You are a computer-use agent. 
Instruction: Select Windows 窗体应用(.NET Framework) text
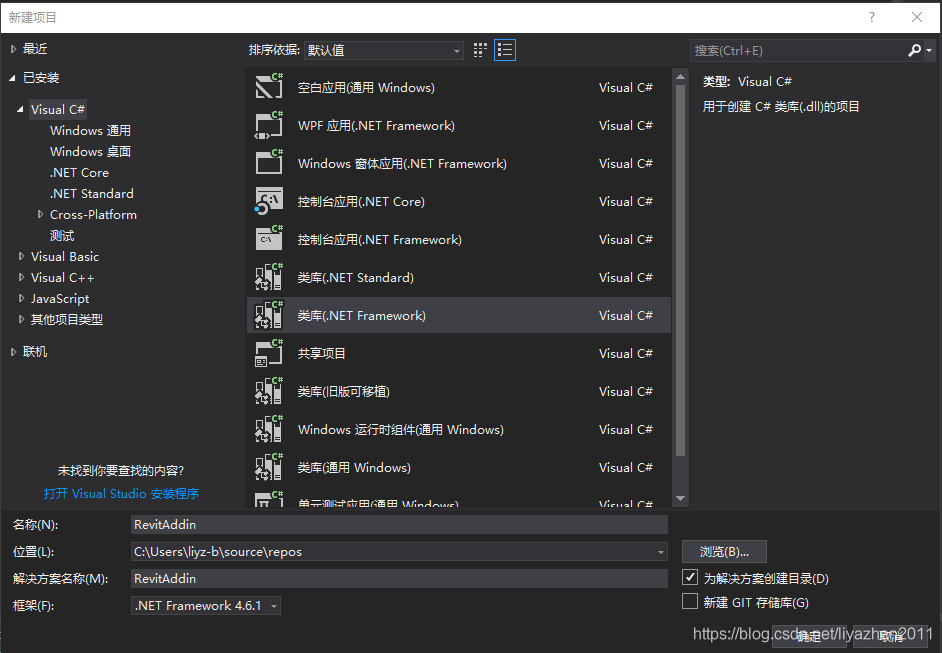pyautogui.click(x=402, y=163)
